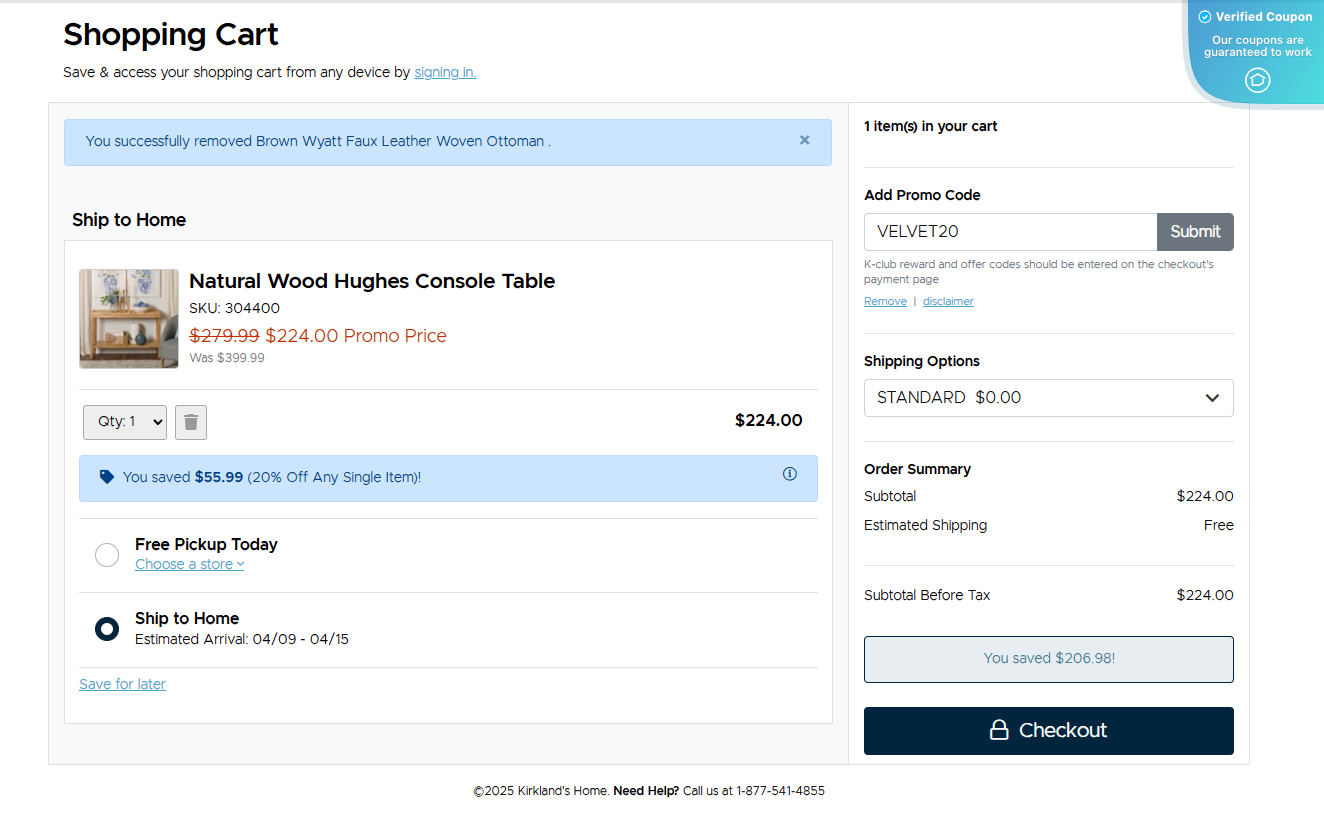Click the Submit promo code button

[1195, 232]
